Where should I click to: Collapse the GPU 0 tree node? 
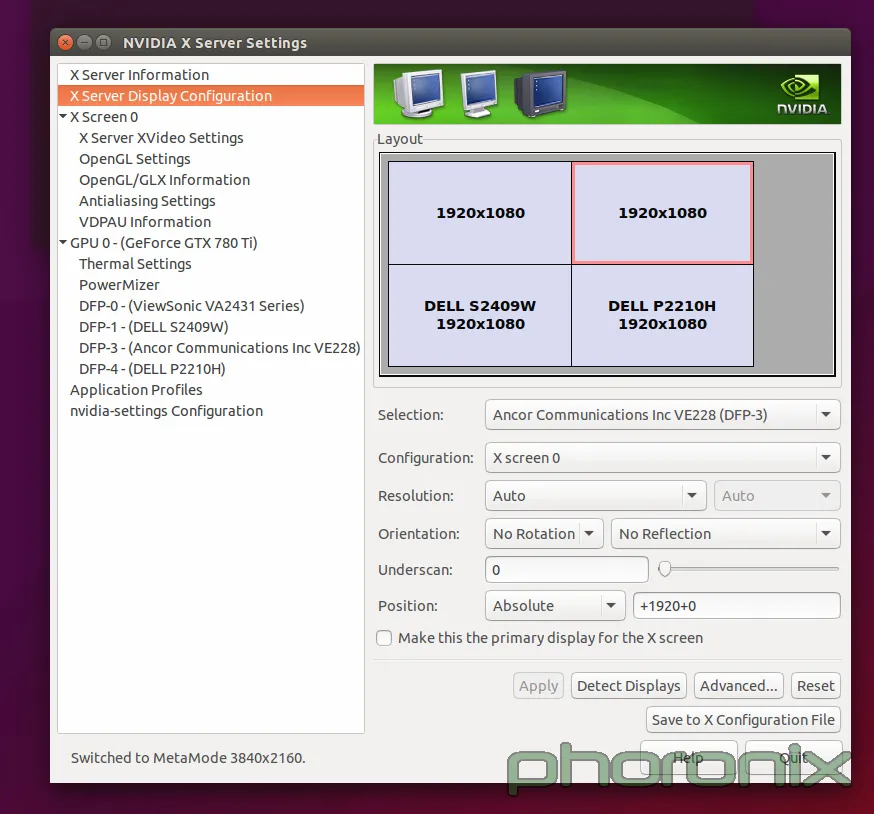pyautogui.click(x=63, y=243)
